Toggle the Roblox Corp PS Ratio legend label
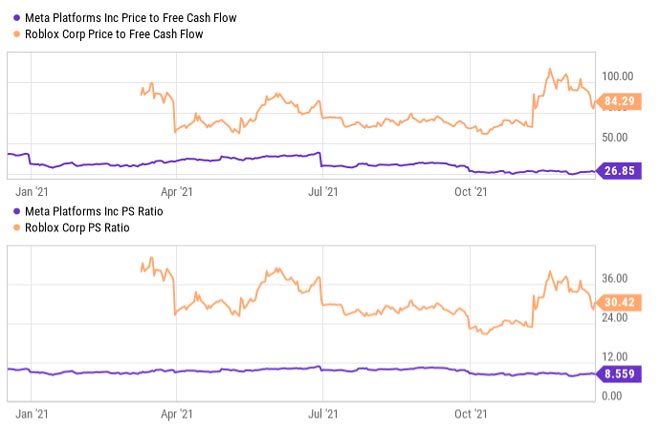This screenshot has height=431, width=660. tap(76, 228)
